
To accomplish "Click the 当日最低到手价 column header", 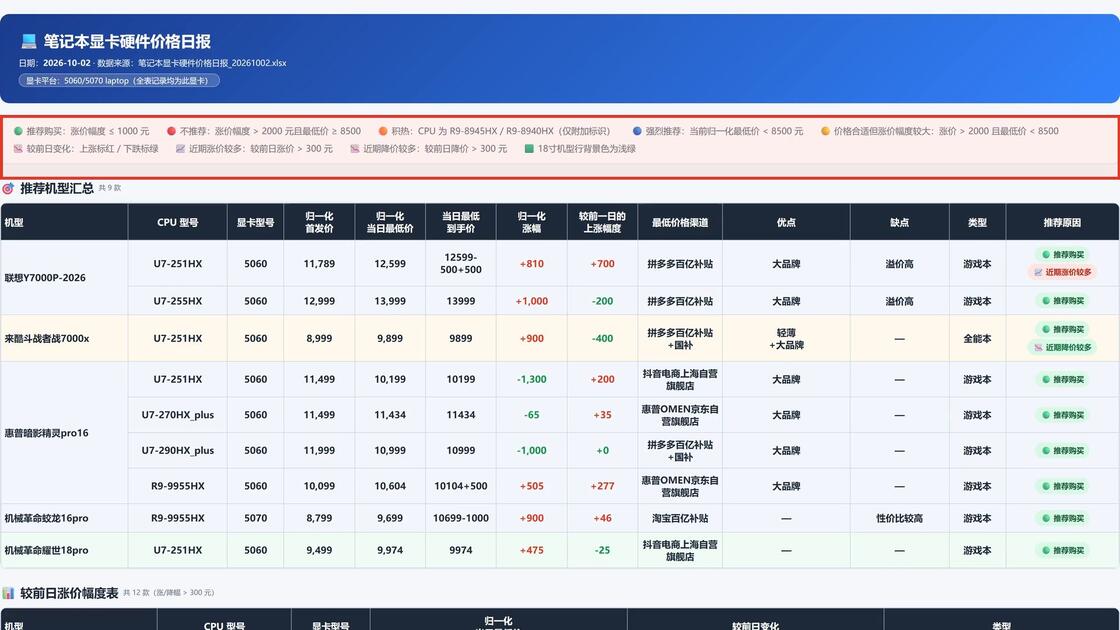I will (x=461, y=222).
